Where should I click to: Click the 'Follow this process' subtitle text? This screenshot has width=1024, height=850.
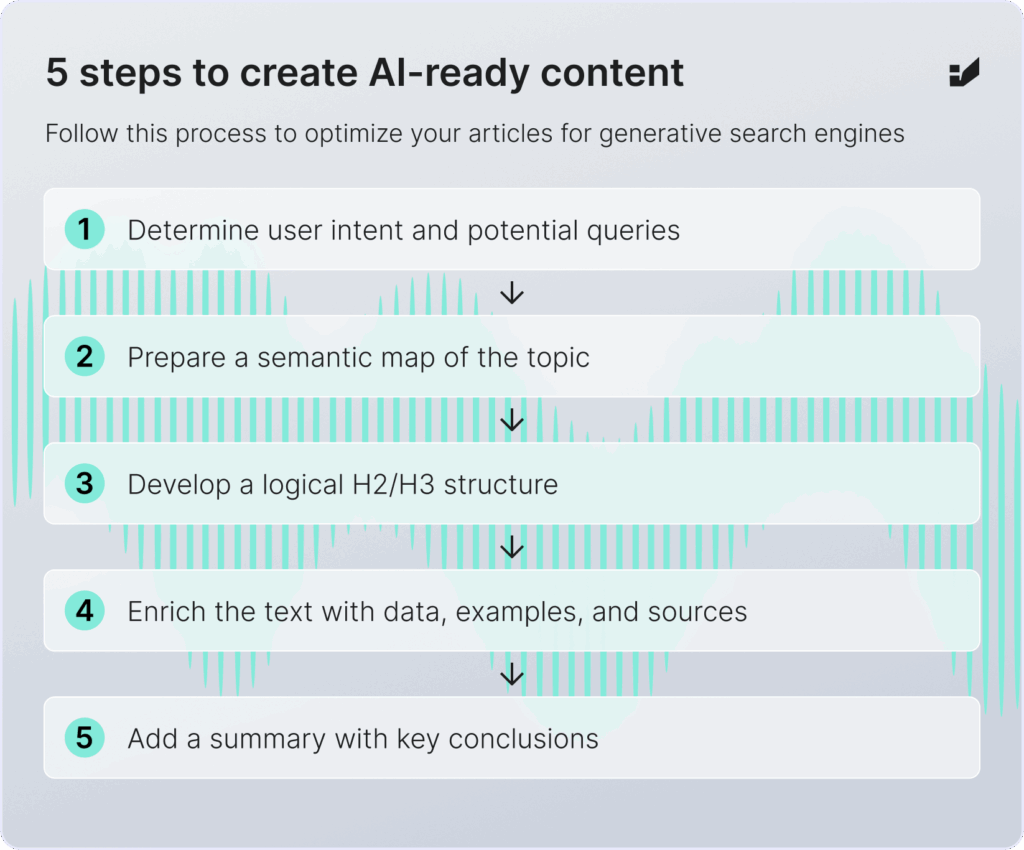474,133
